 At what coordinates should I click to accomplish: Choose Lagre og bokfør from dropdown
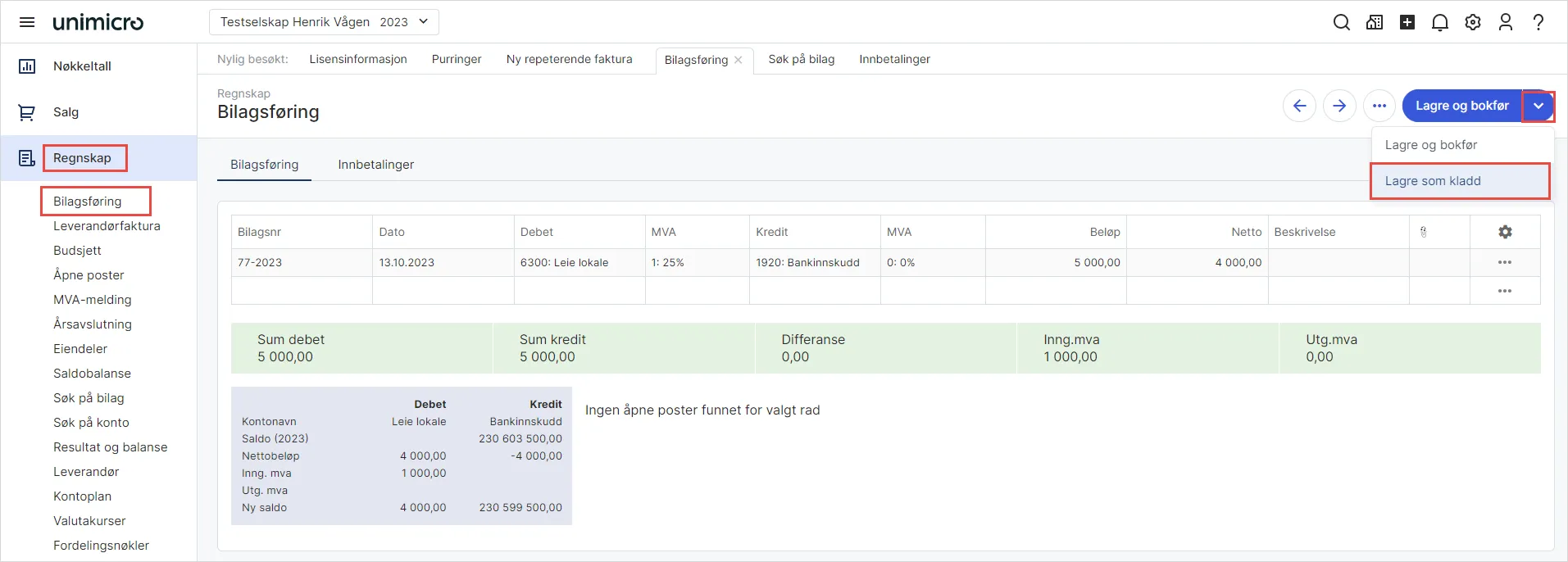[x=1463, y=145]
